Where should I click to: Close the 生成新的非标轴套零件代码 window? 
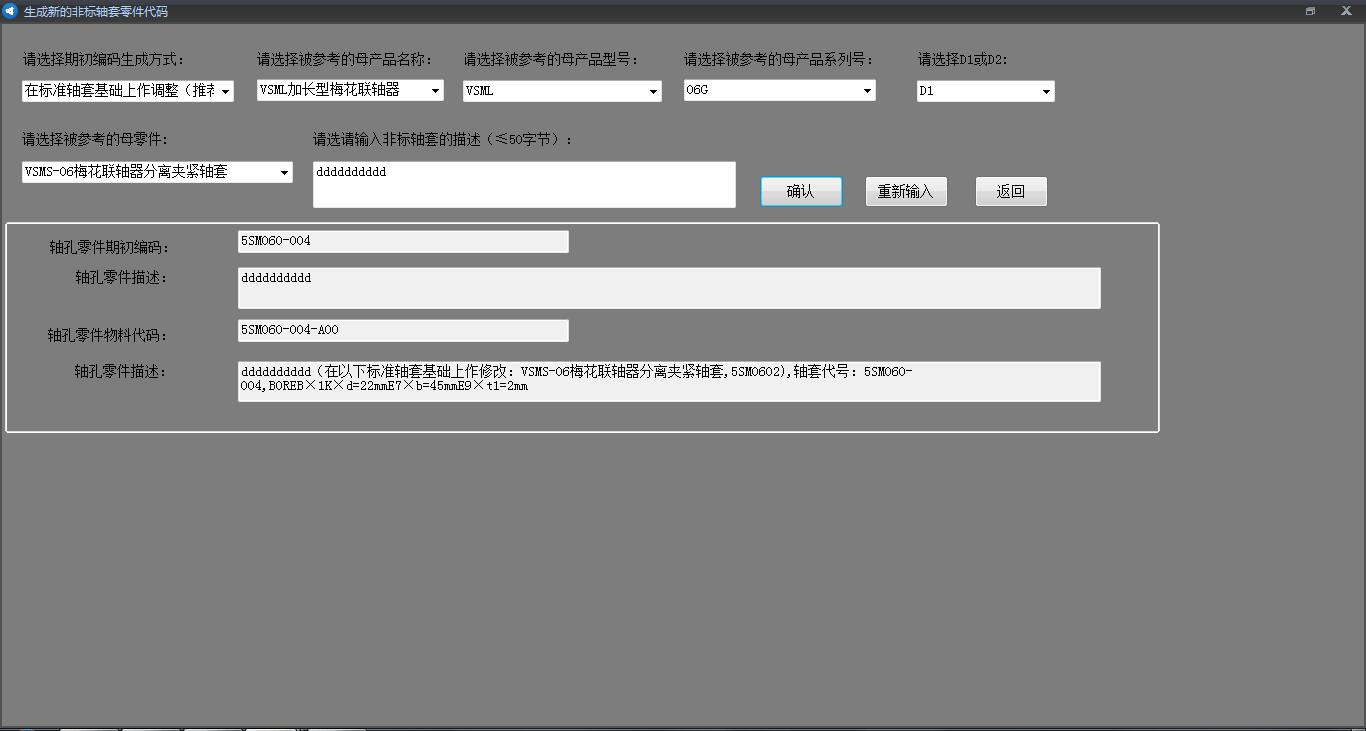(x=1346, y=11)
